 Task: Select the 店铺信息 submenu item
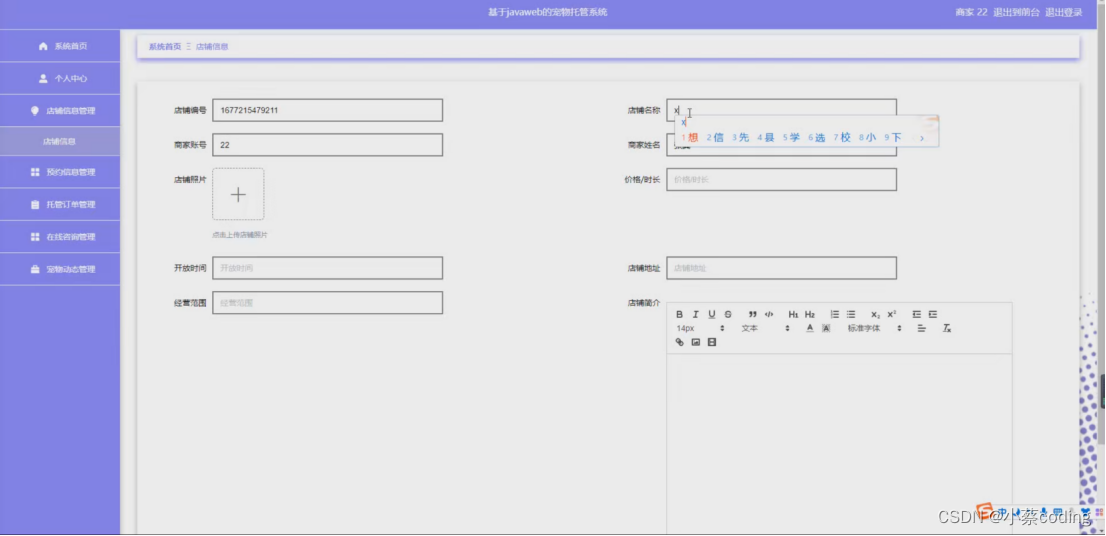[x=60, y=141]
